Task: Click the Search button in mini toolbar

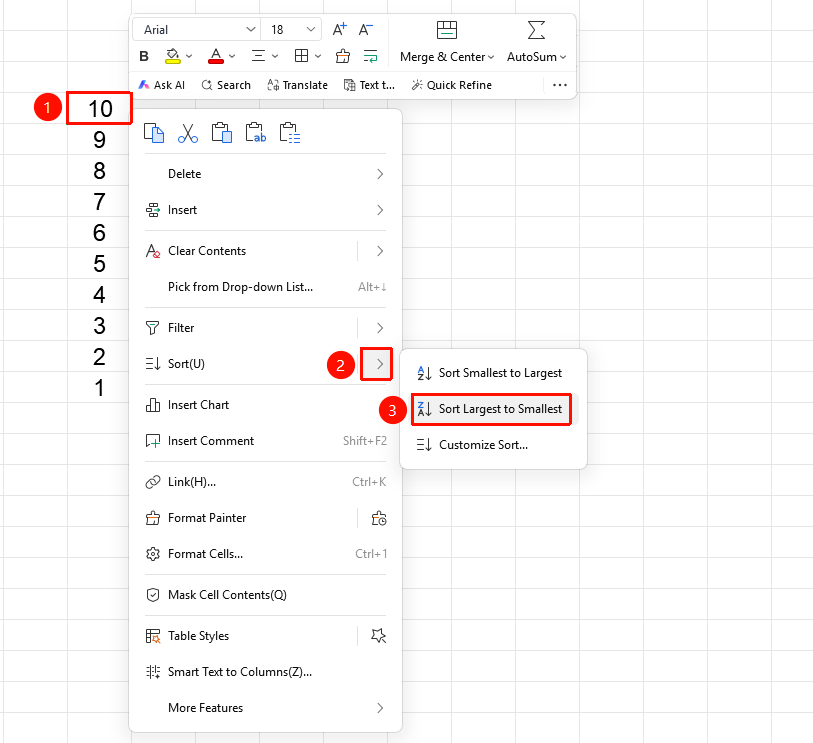Action: coord(226,85)
